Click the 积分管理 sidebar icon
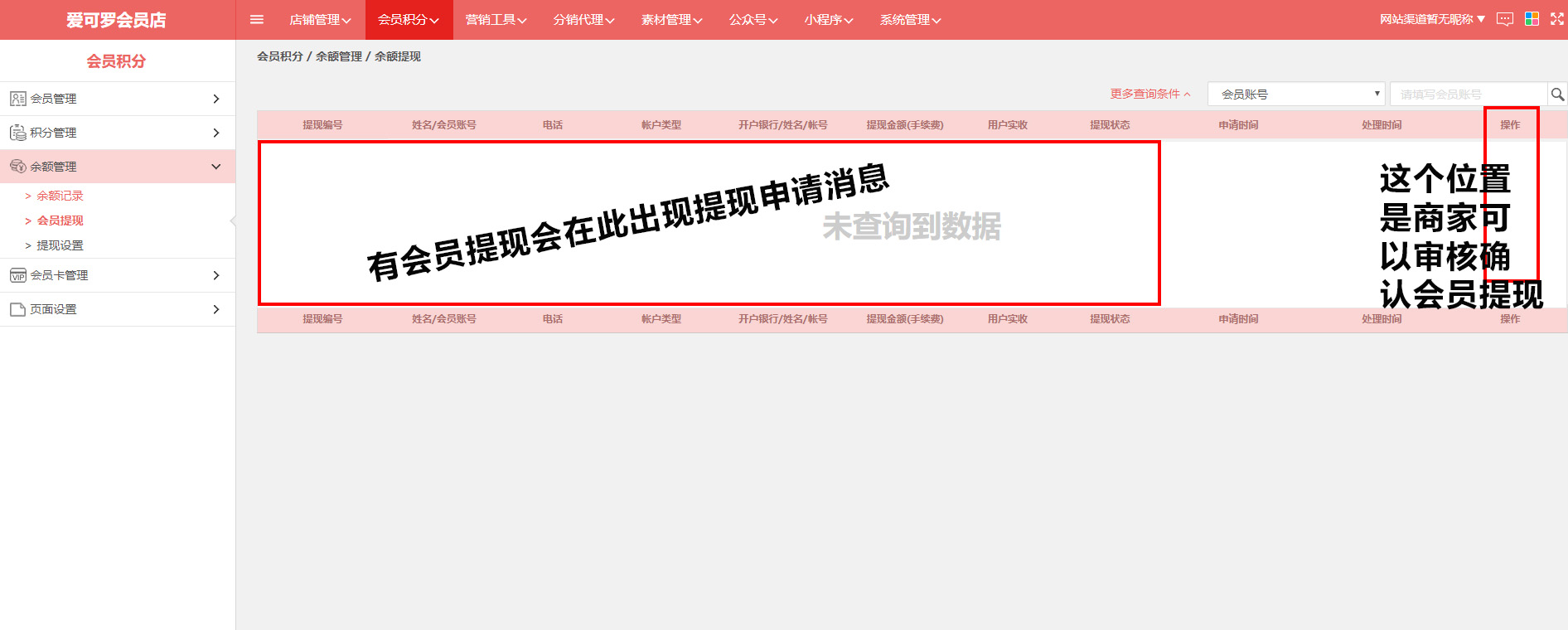The height and width of the screenshot is (630, 1568). (x=17, y=133)
